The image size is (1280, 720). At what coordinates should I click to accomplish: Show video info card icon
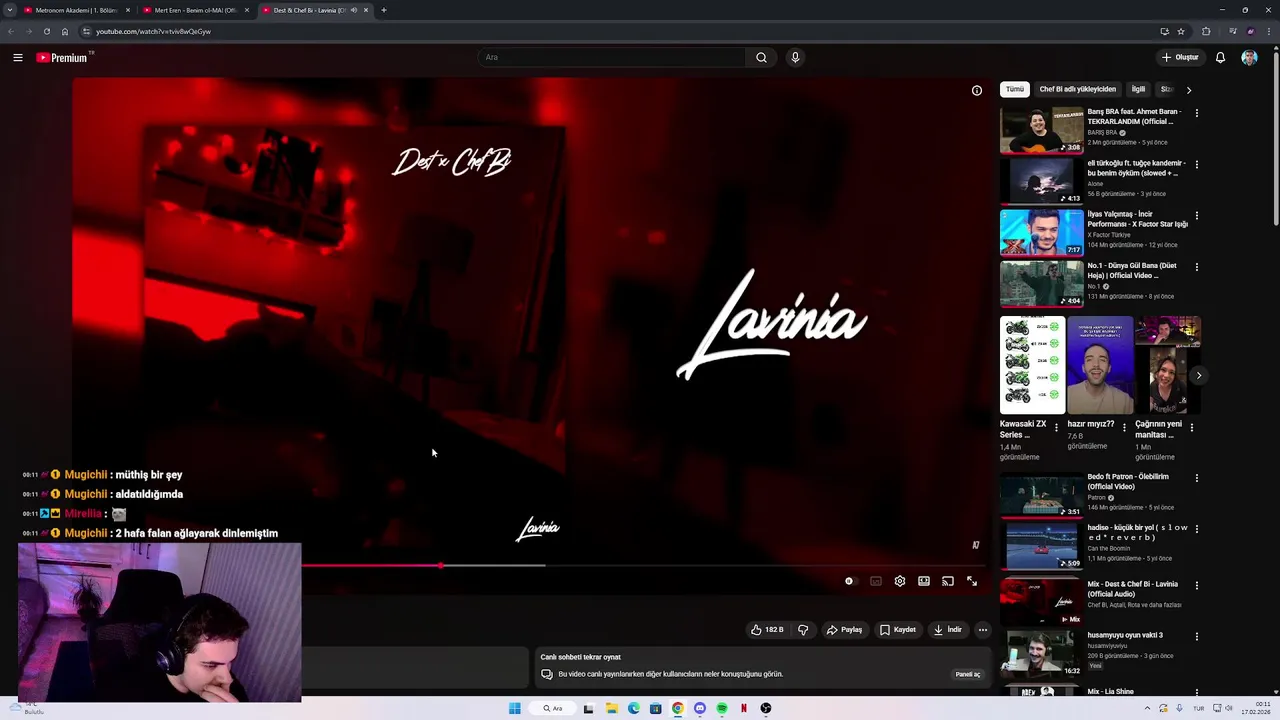pyautogui.click(x=977, y=90)
